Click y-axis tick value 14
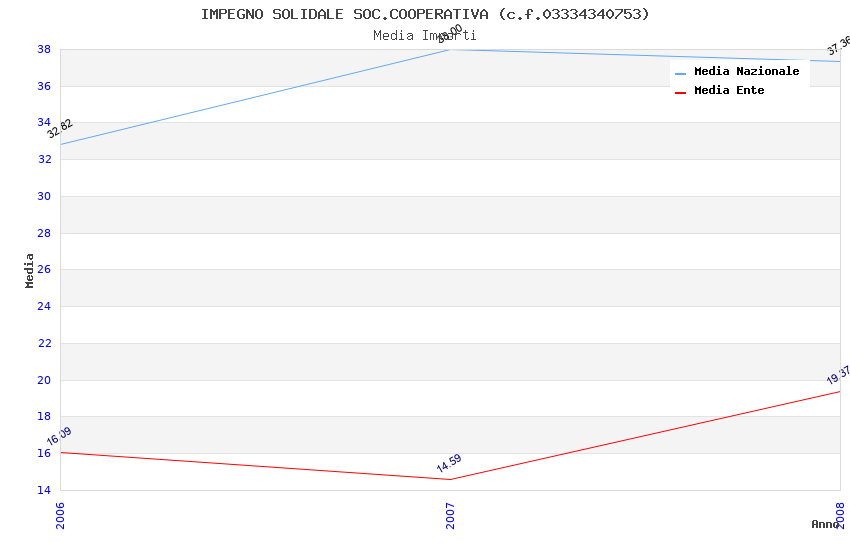This screenshot has height=550, width=850. 44,490
